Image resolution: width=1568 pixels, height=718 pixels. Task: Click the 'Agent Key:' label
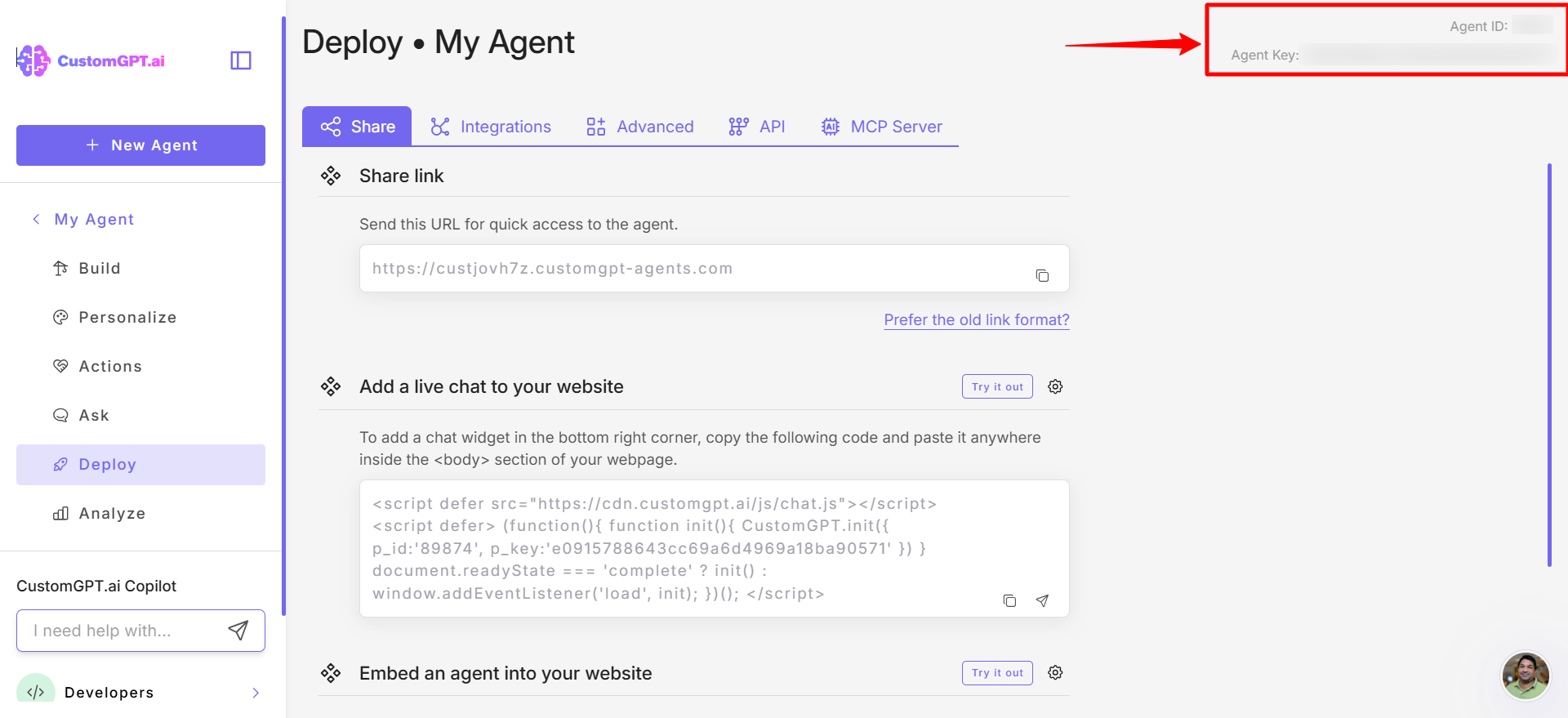coord(1265,55)
